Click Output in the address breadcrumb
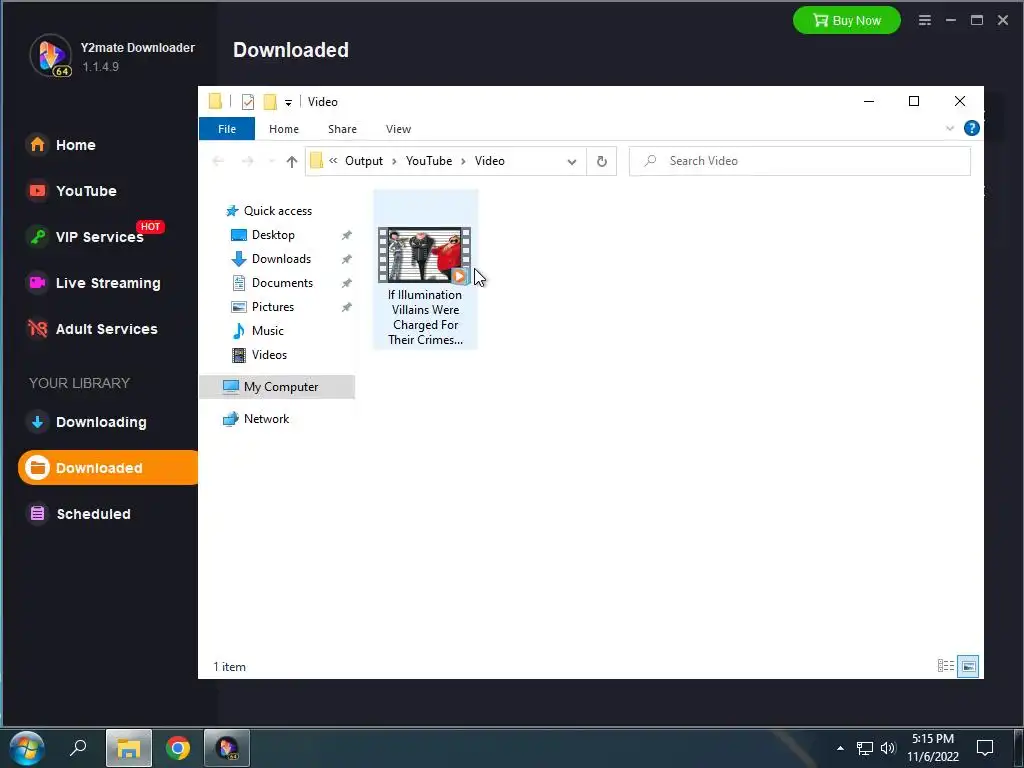The width and height of the screenshot is (1024, 768). (x=364, y=161)
